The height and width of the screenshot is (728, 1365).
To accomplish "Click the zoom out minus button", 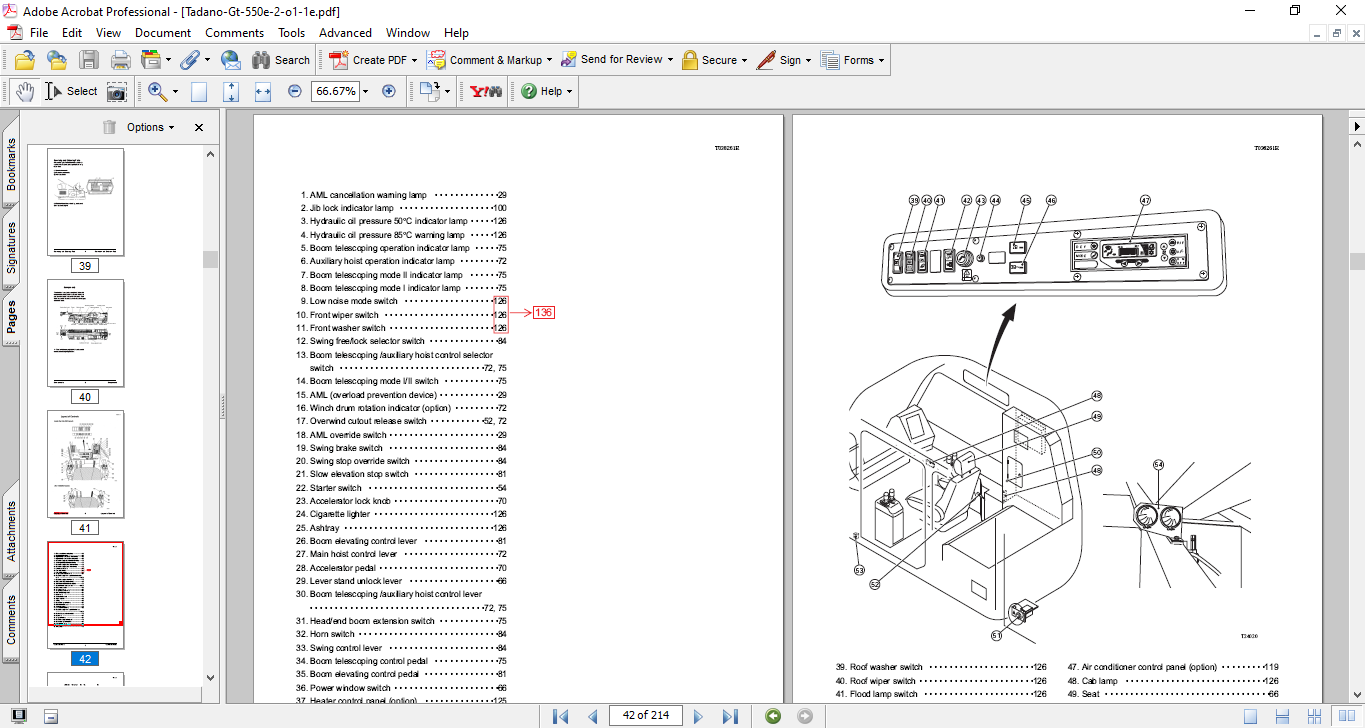I will [295, 91].
